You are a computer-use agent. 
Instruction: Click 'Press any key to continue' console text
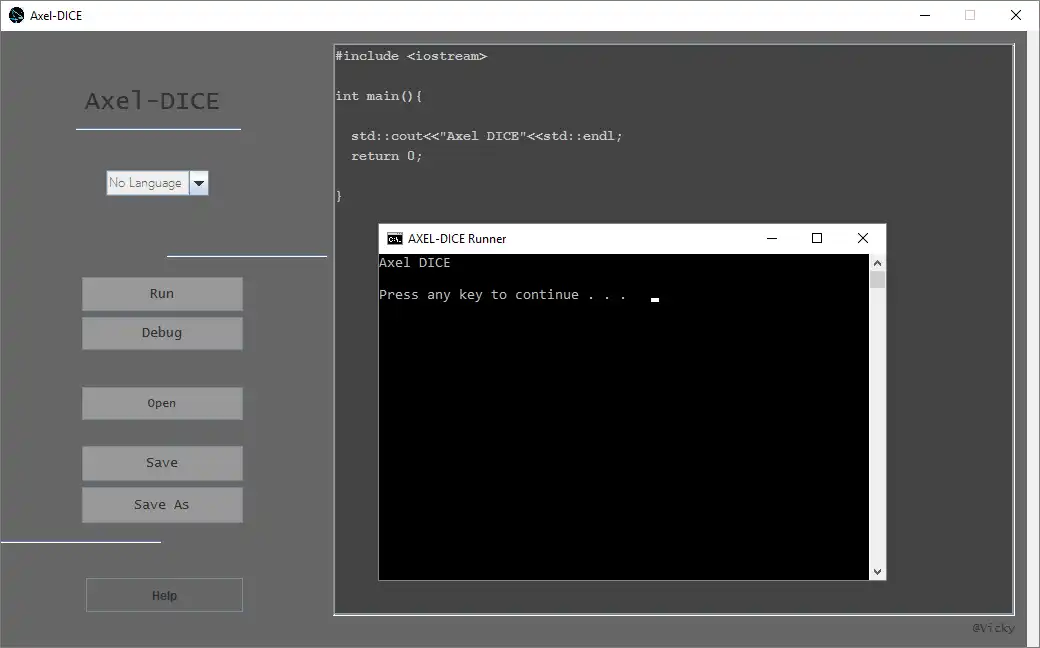(x=502, y=294)
